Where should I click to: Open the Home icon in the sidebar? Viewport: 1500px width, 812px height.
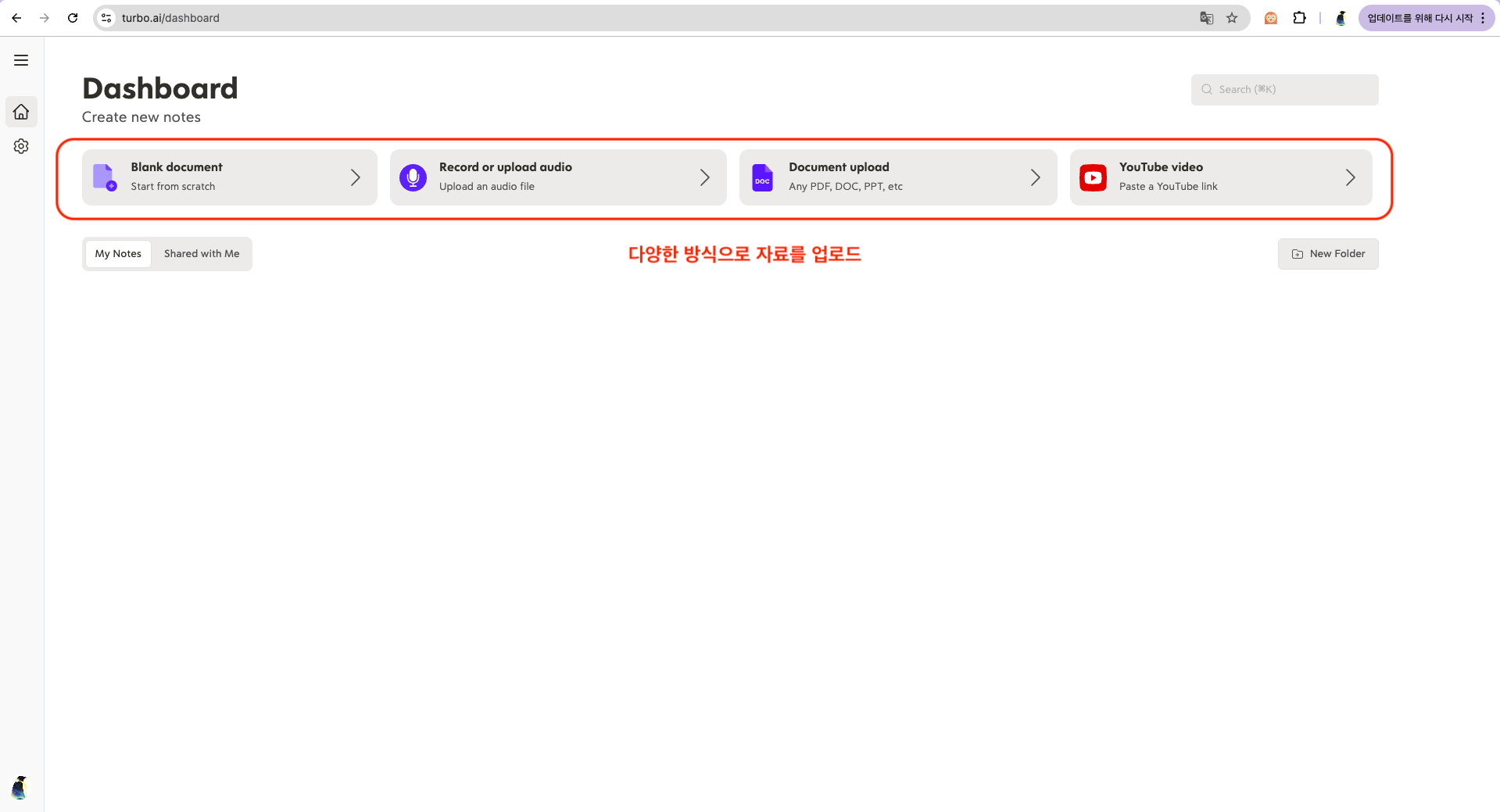(21, 112)
